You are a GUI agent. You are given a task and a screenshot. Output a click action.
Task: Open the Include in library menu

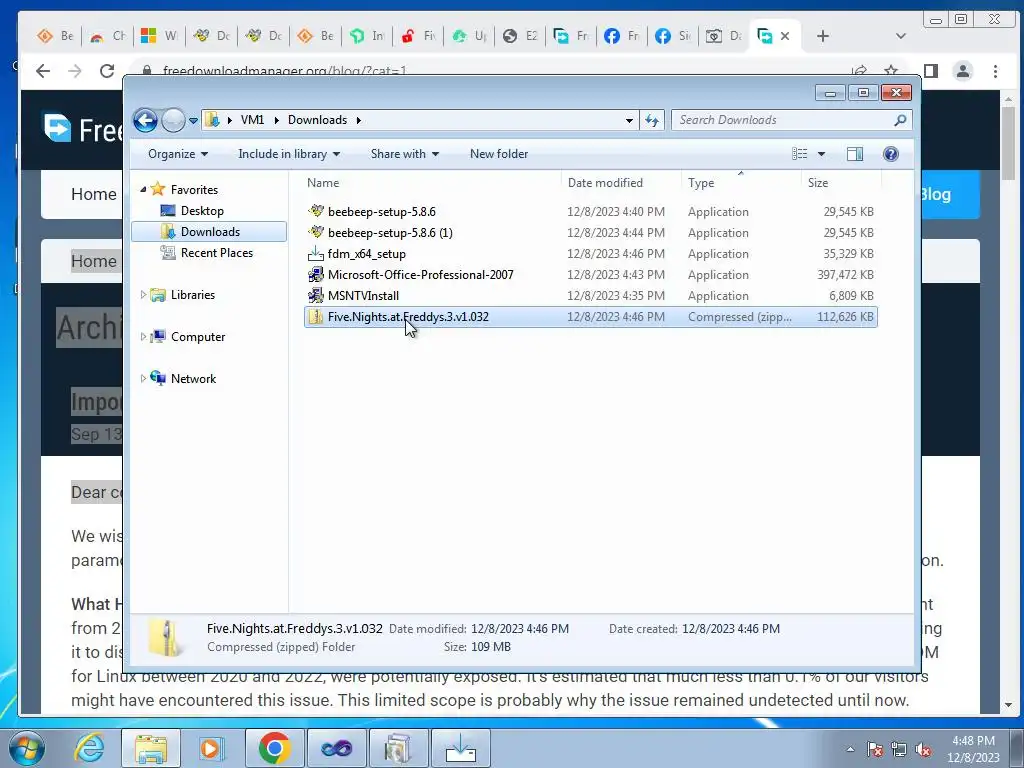[289, 154]
